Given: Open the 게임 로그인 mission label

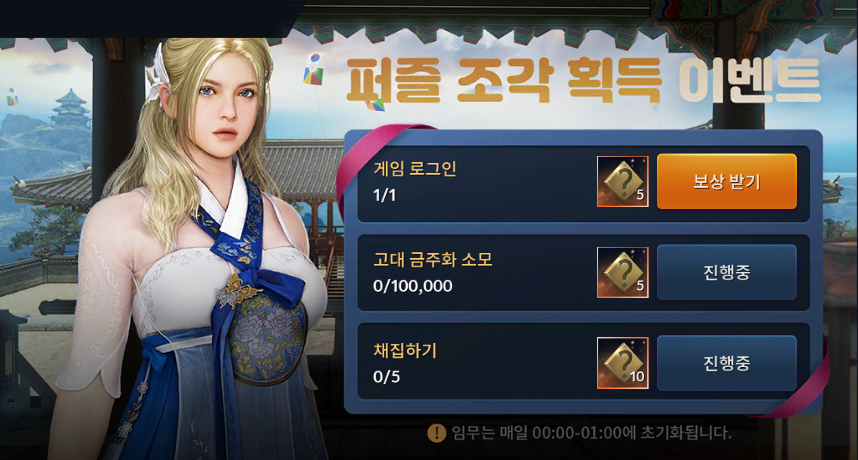Looking at the screenshot, I should tap(415, 168).
